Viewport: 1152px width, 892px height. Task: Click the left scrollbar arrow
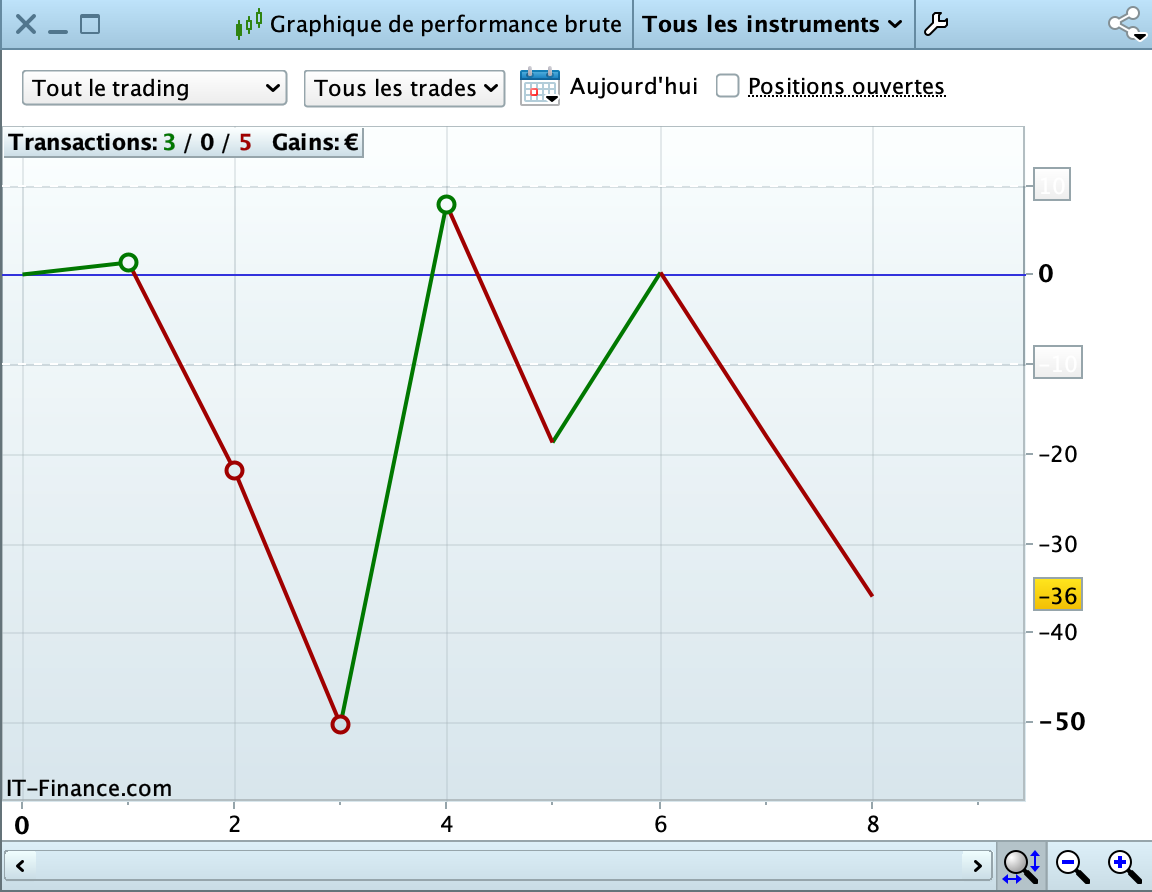tap(21, 866)
